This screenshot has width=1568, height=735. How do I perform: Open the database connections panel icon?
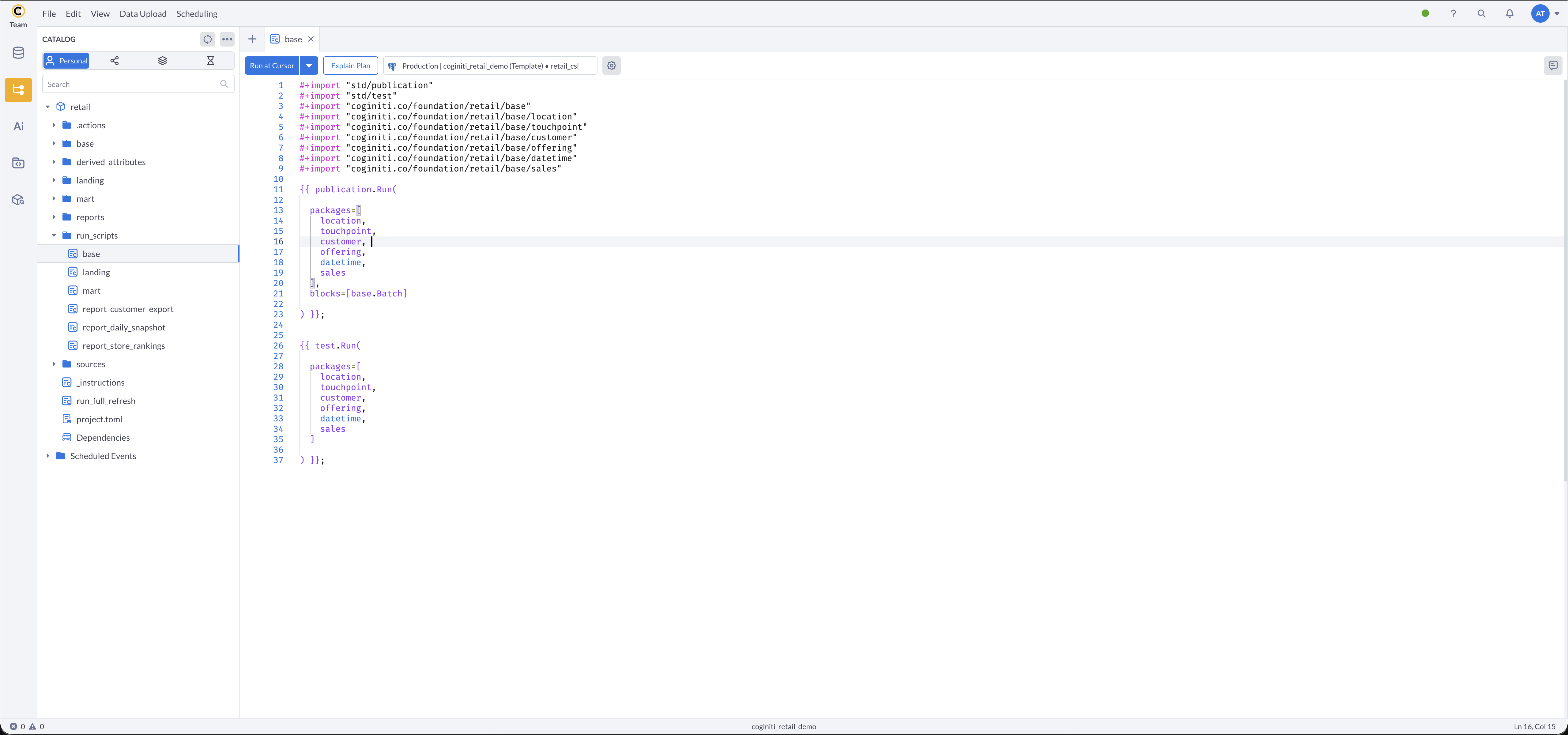(18, 53)
